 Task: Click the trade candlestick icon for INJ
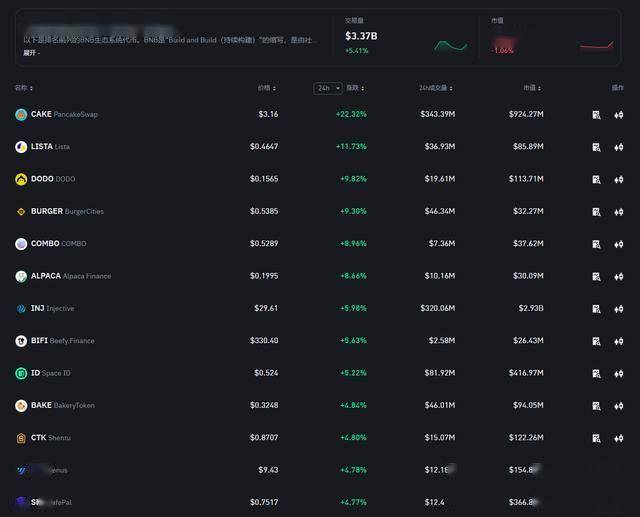pos(619,309)
